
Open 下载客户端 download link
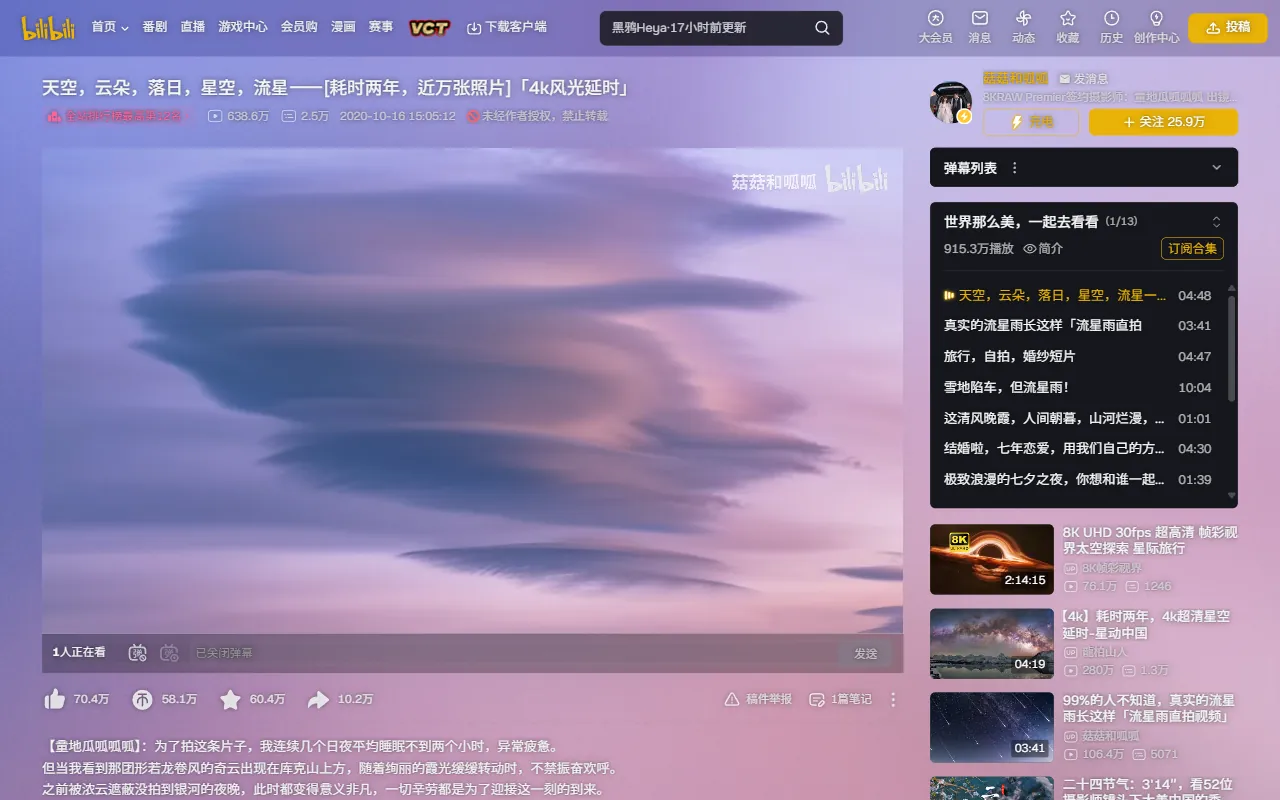(507, 28)
